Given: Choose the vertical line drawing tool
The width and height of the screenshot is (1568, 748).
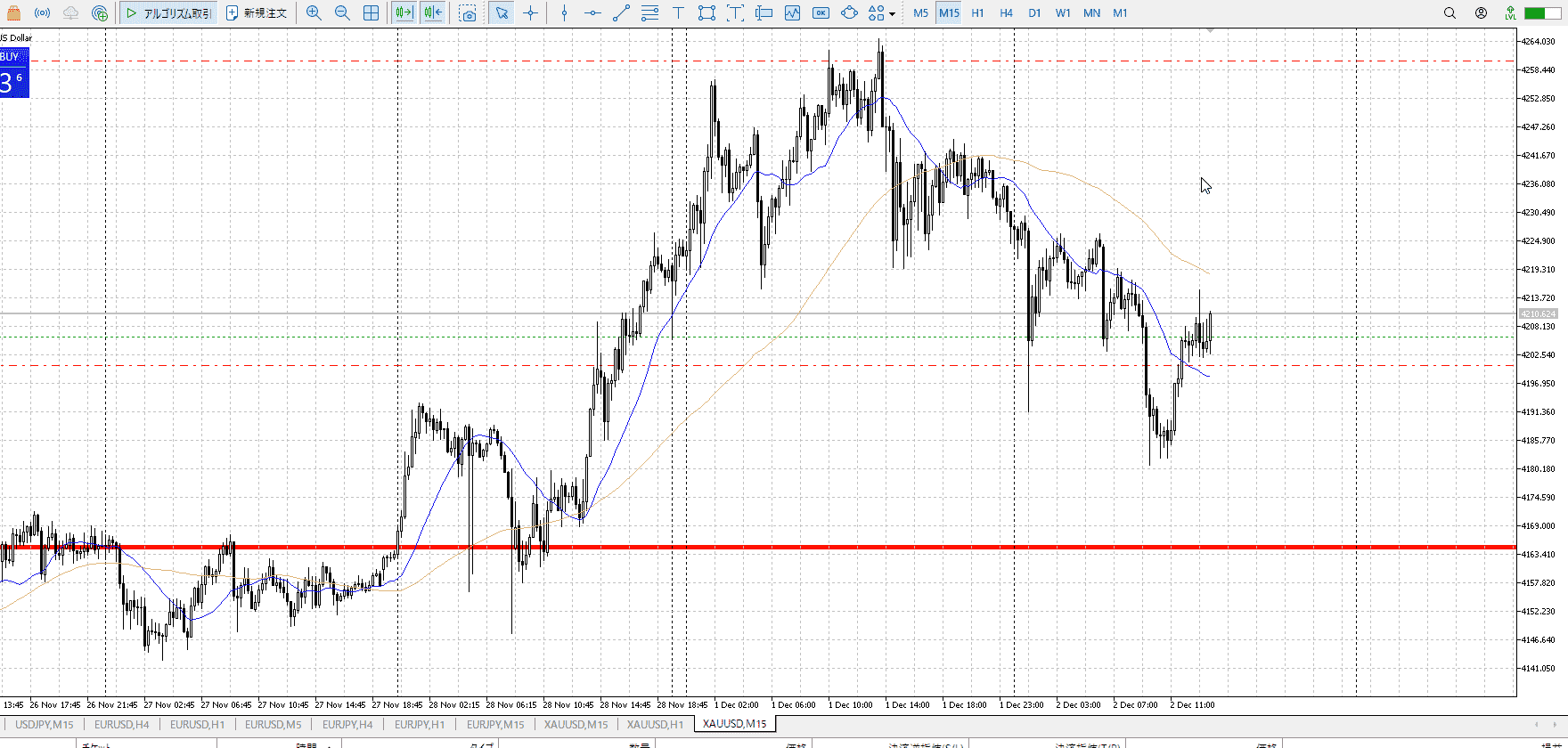Looking at the screenshot, I should point(564,13).
